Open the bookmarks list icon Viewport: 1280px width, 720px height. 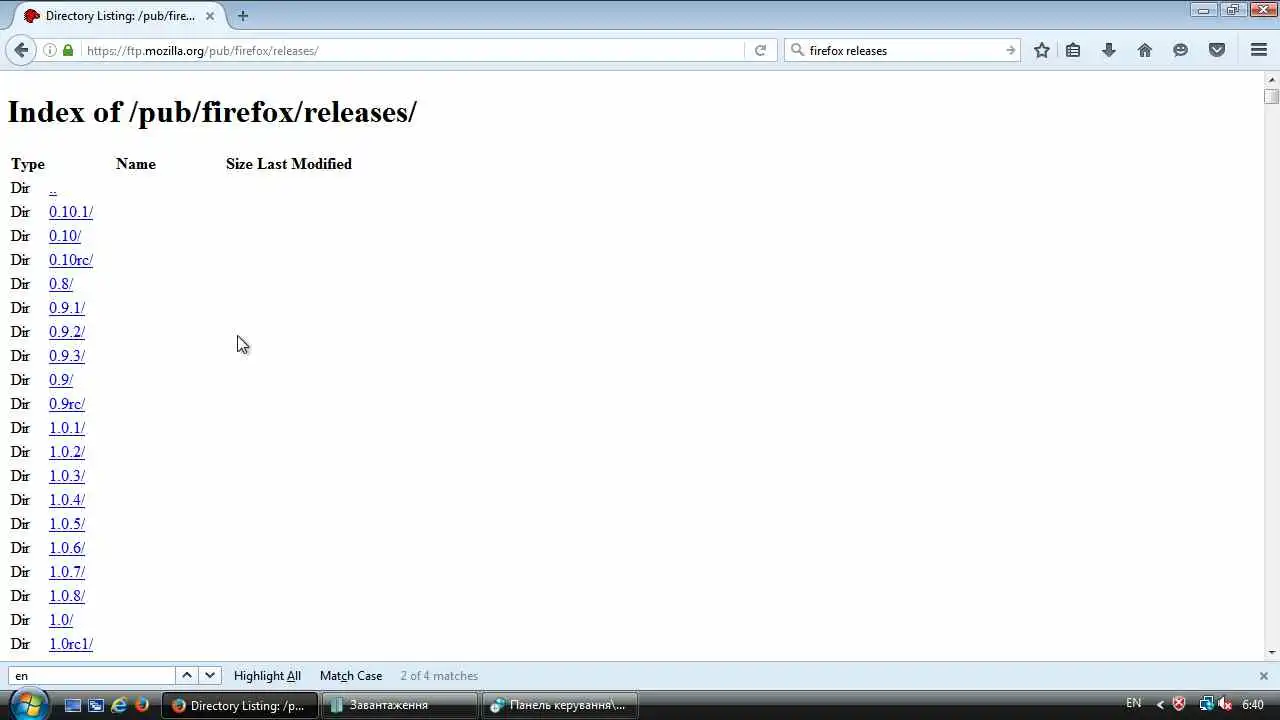1073,50
